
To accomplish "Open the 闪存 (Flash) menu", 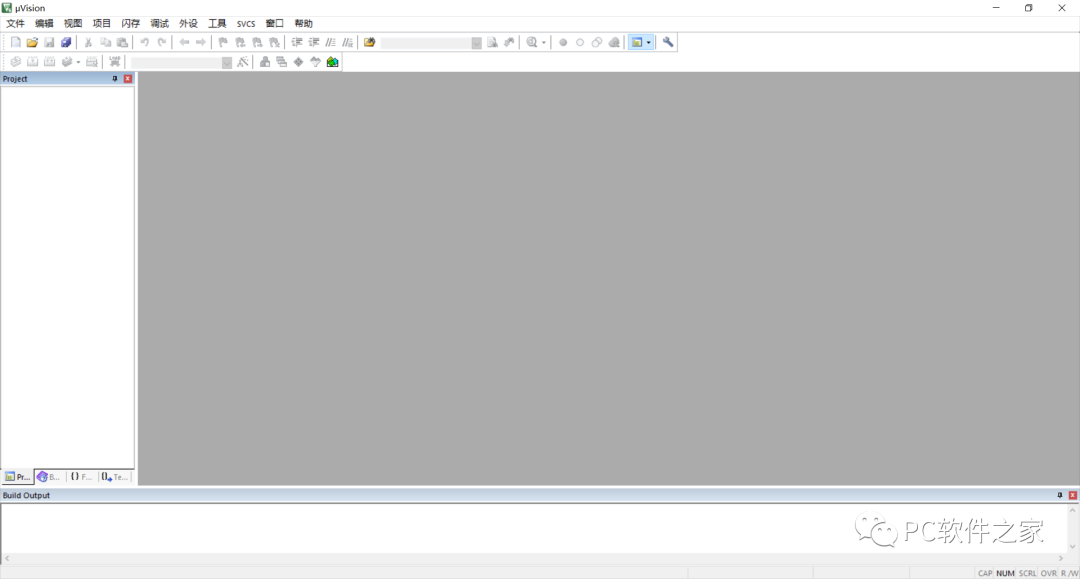I will [x=131, y=23].
